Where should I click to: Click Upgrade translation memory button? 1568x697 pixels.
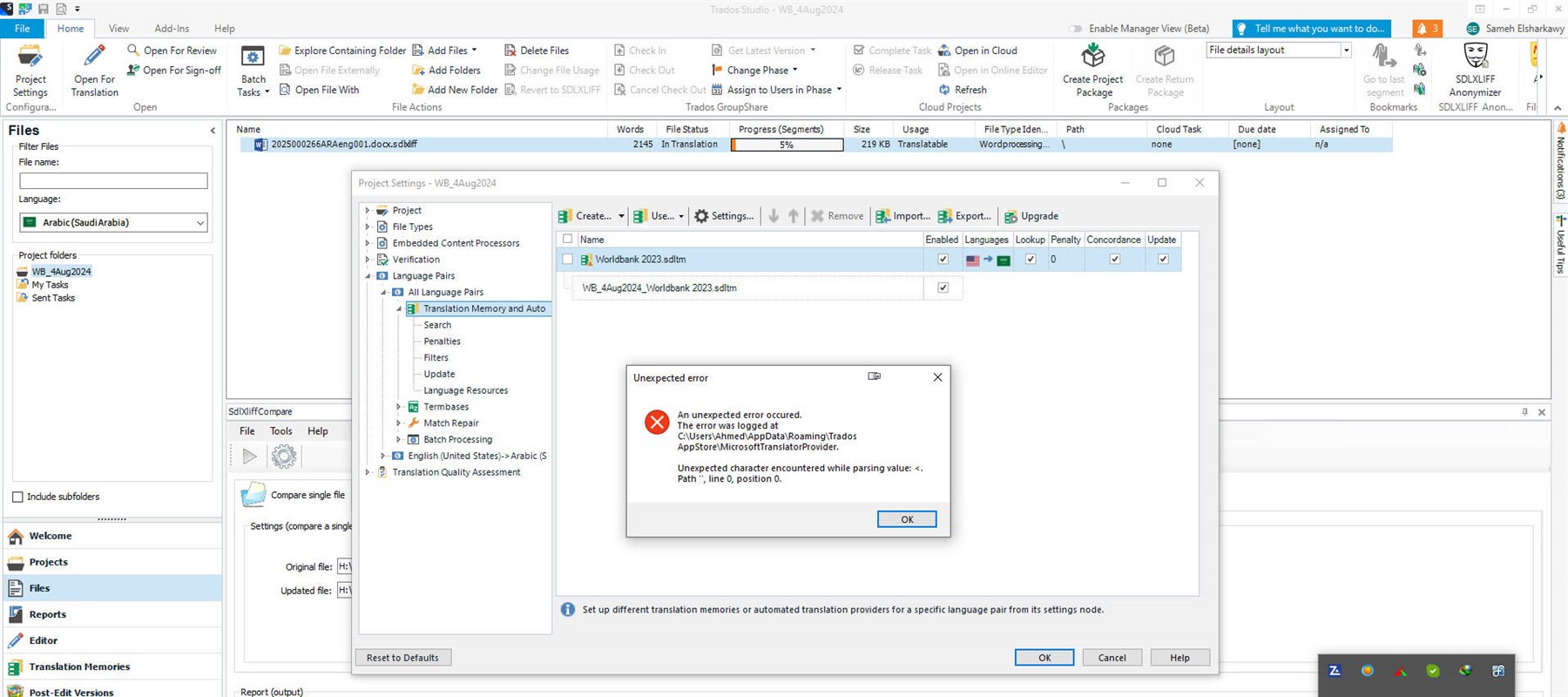(x=1031, y=216)
